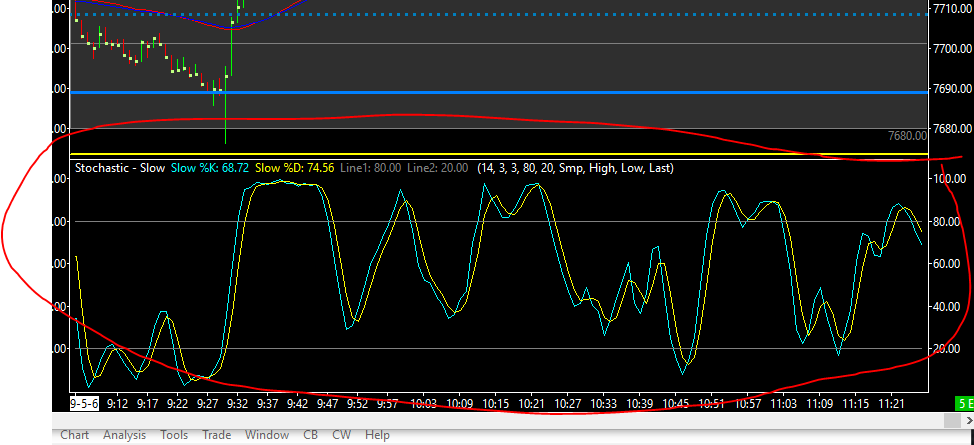This screenshot has height=445, width=974.
Task: Click the horizontal scrollbar thumb
Action: [952, 421]
